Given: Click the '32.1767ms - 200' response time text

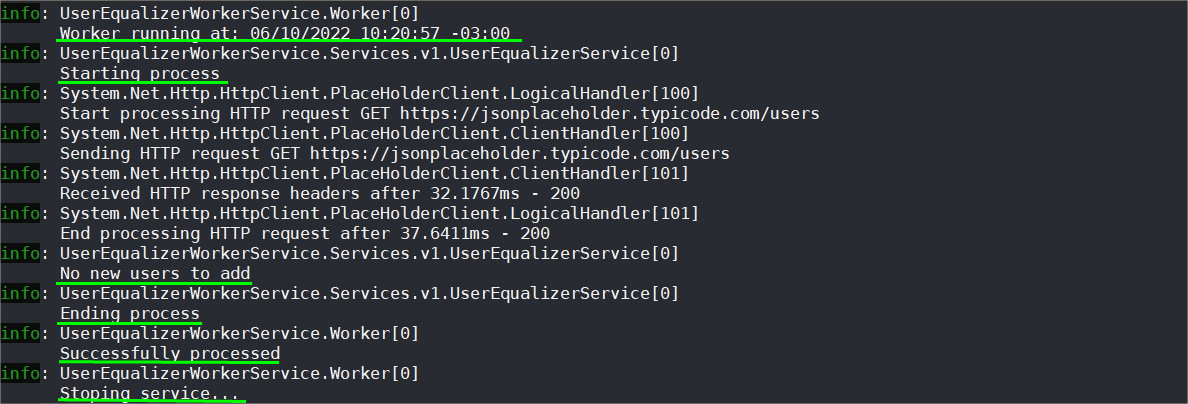Looking at the screenshot, I should click(x=505, y=193).
